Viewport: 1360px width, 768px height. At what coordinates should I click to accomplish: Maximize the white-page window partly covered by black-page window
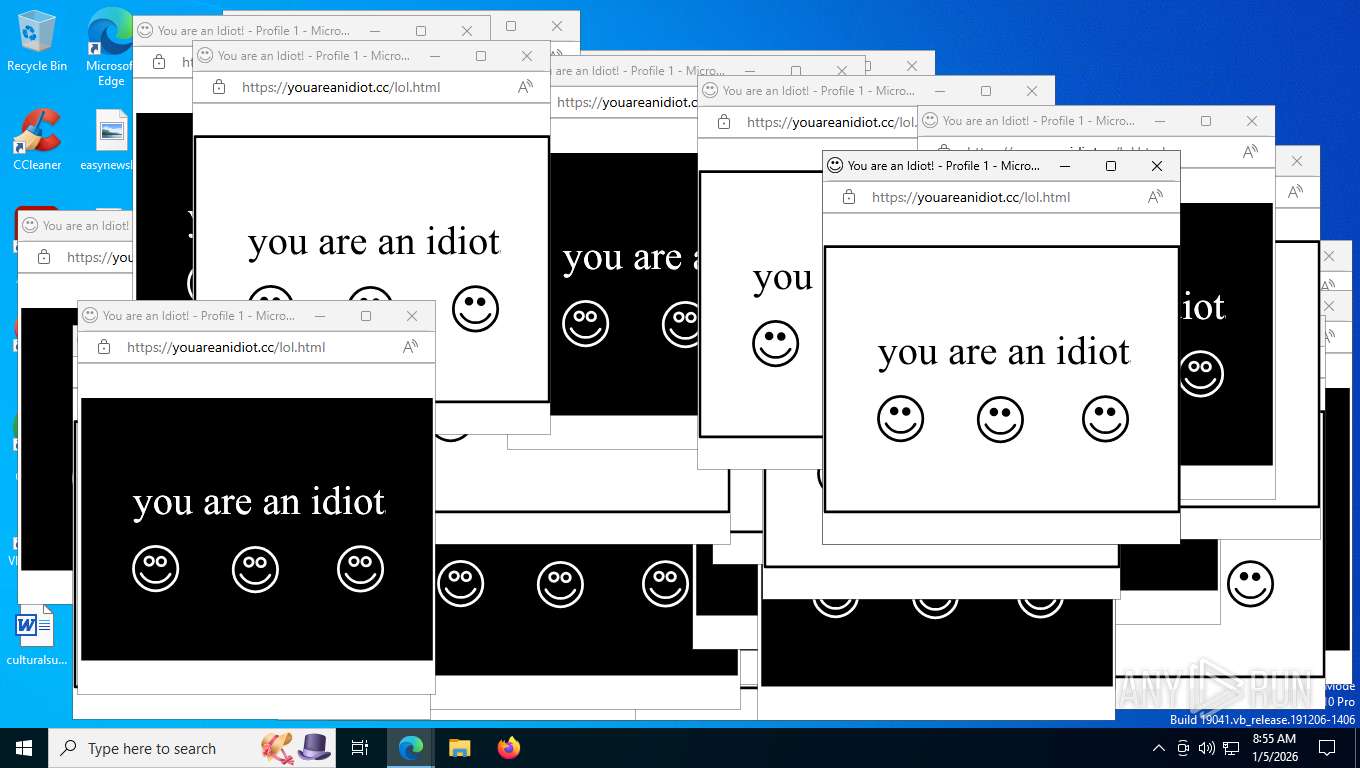[x=481, y=56]
